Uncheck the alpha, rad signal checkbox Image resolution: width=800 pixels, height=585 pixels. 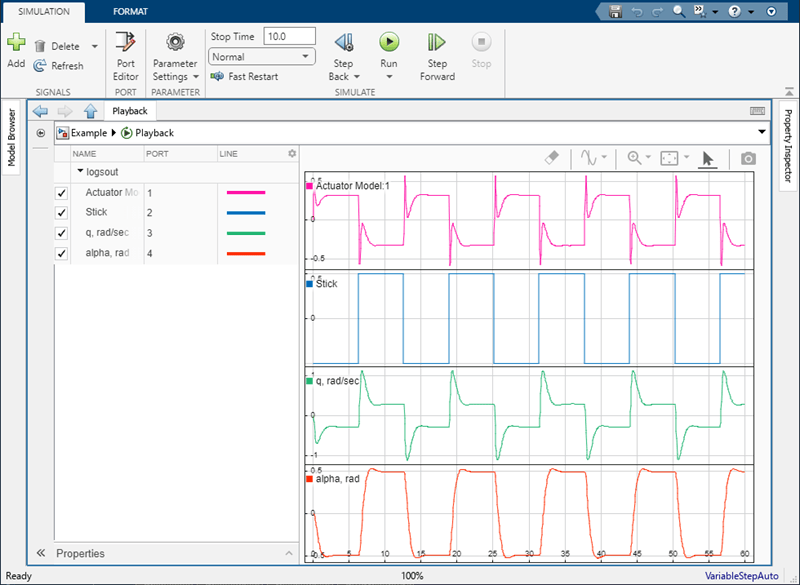[61, 253]
